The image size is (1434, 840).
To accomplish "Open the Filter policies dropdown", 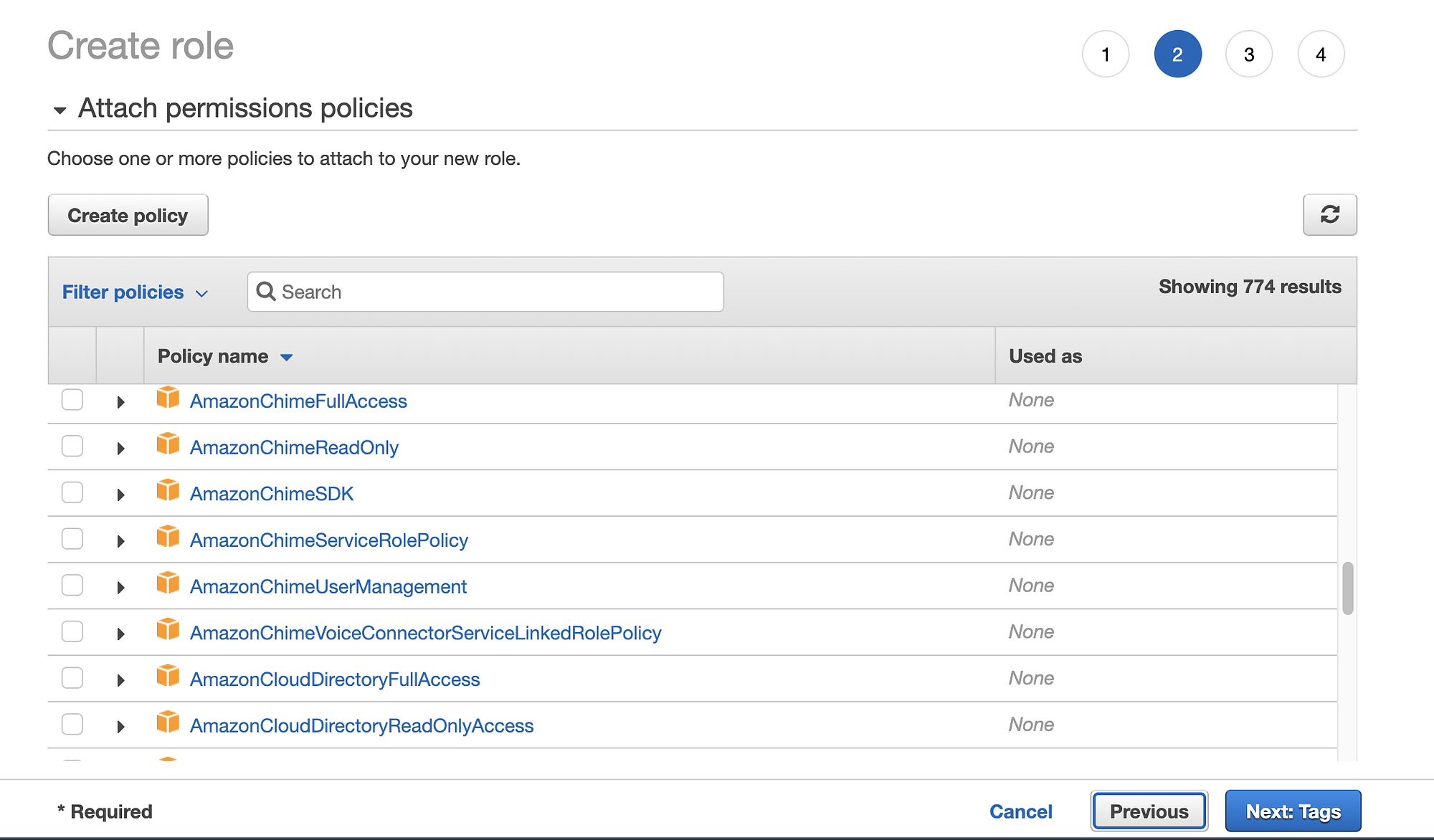I will [x=135, y=292].
